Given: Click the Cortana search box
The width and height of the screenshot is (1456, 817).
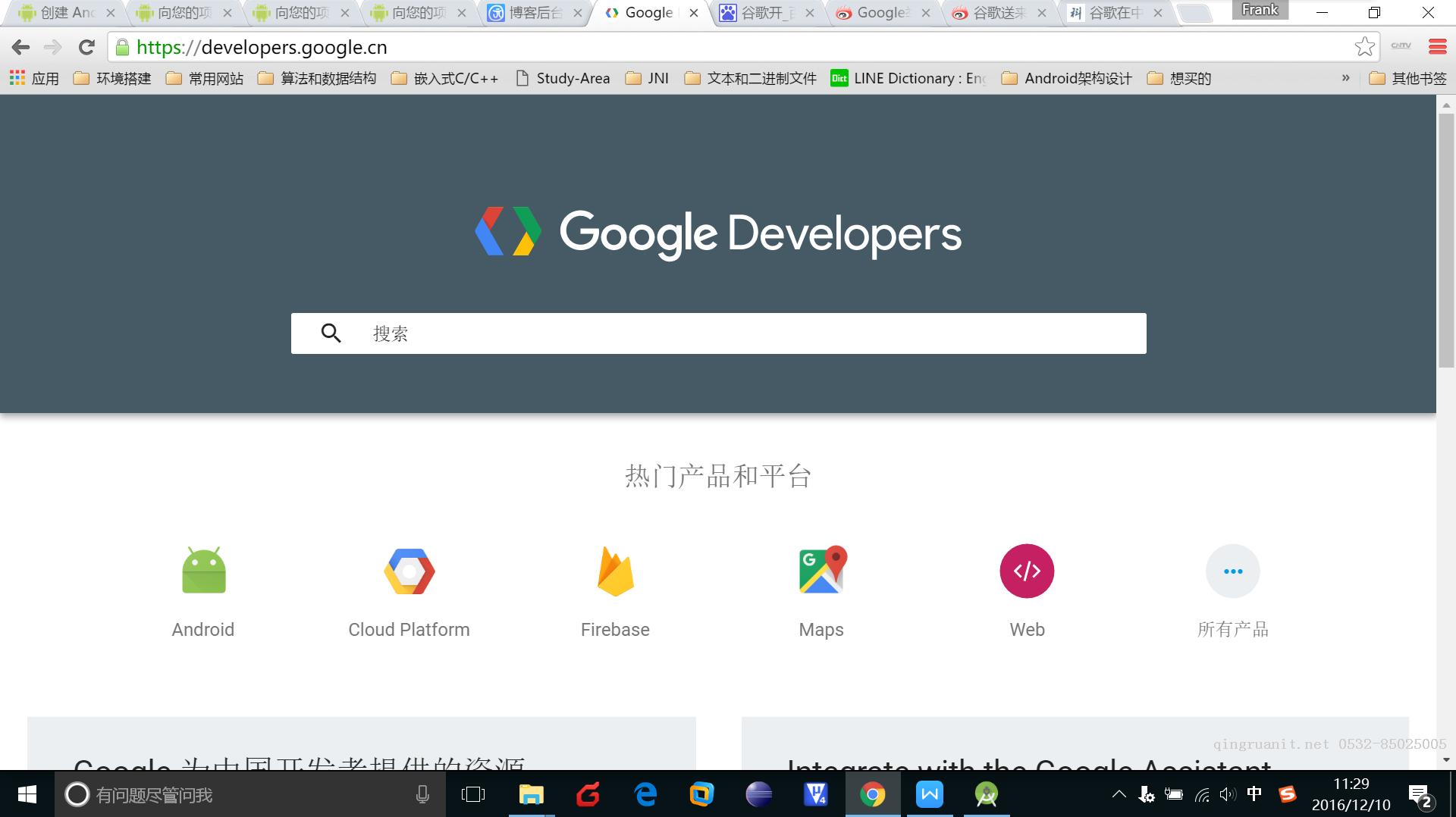Looking at the screenshot, I should pyautogui.click(x=250, y=794).
